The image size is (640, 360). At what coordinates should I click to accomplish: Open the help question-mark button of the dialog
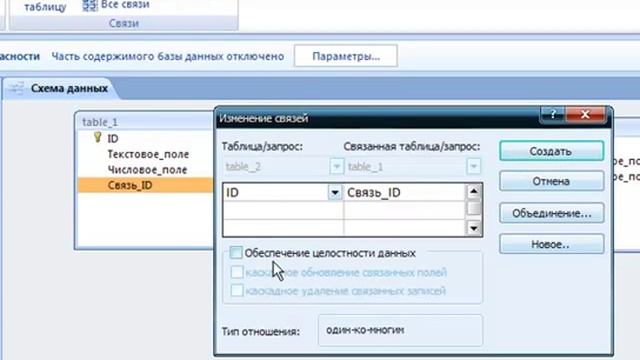pos(553,115)
